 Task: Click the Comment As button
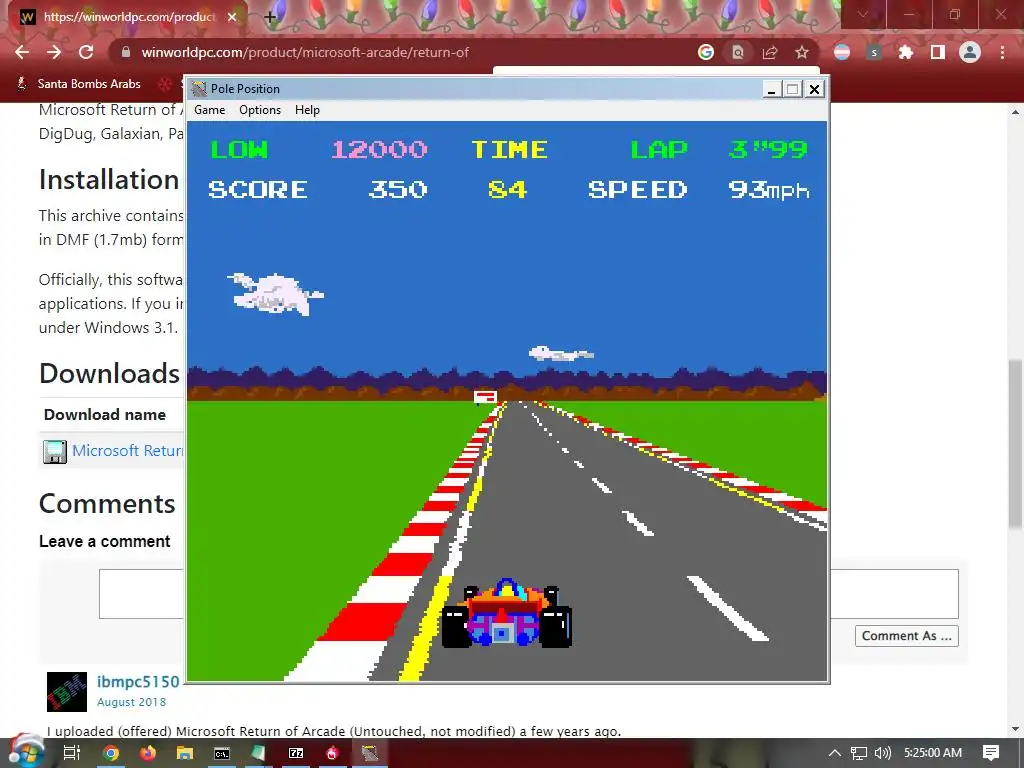[906, 636]
